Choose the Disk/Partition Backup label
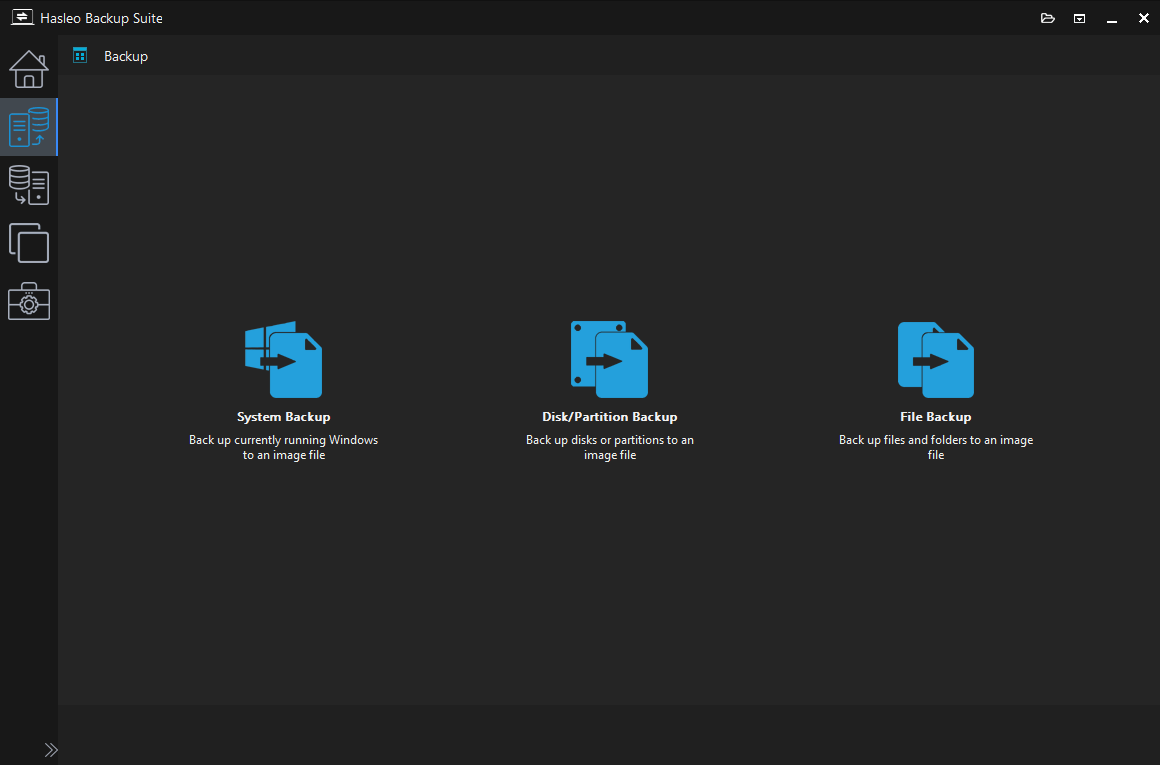The height and width of the screenshot is (765, 1160). click(x=610, y=417)
